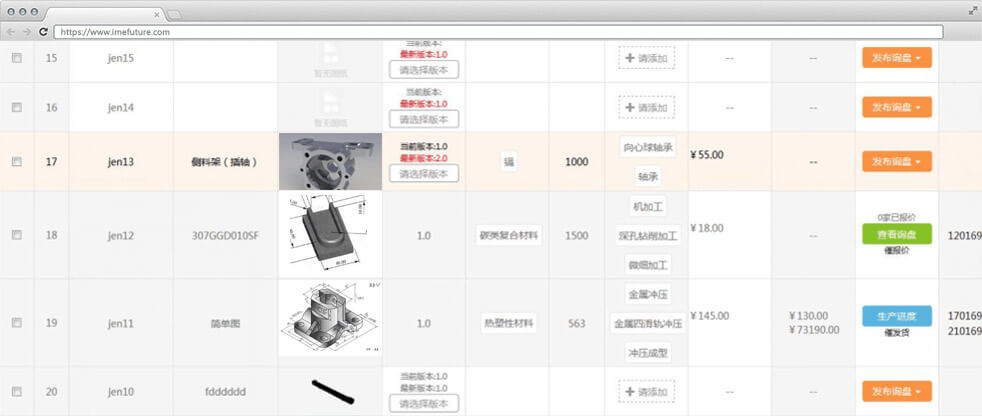Expand the version selector in jen13 row
The width and height of the screenshot is (982, 416).
(x=424, y=174)
